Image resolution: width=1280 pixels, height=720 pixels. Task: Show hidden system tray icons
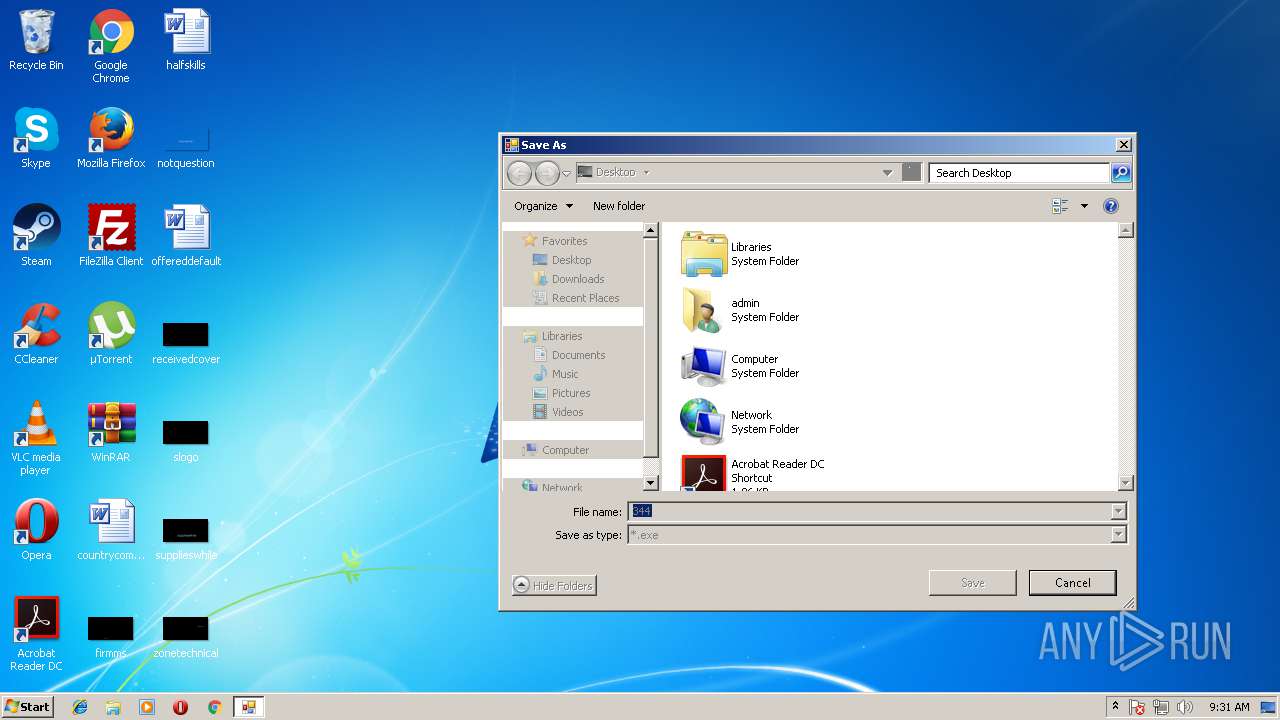point(1115,706)
